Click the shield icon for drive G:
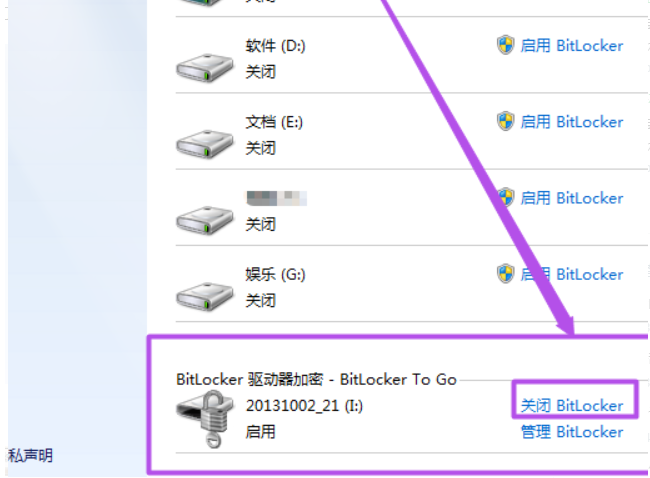The image size is (650, 478). pyautogui.click(x=505, y=274)
